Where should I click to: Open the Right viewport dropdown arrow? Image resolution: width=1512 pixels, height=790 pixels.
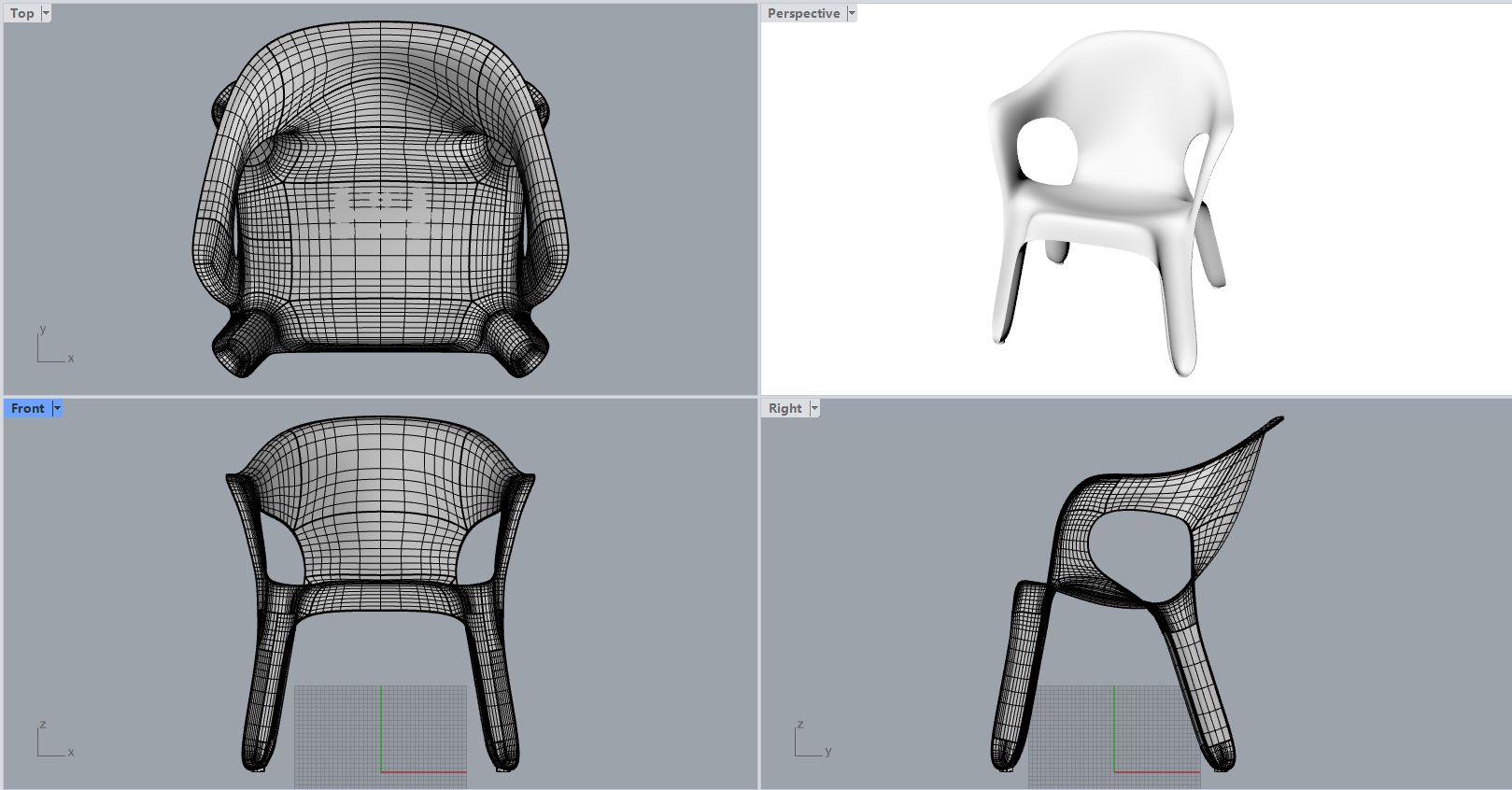coord(814,408)
